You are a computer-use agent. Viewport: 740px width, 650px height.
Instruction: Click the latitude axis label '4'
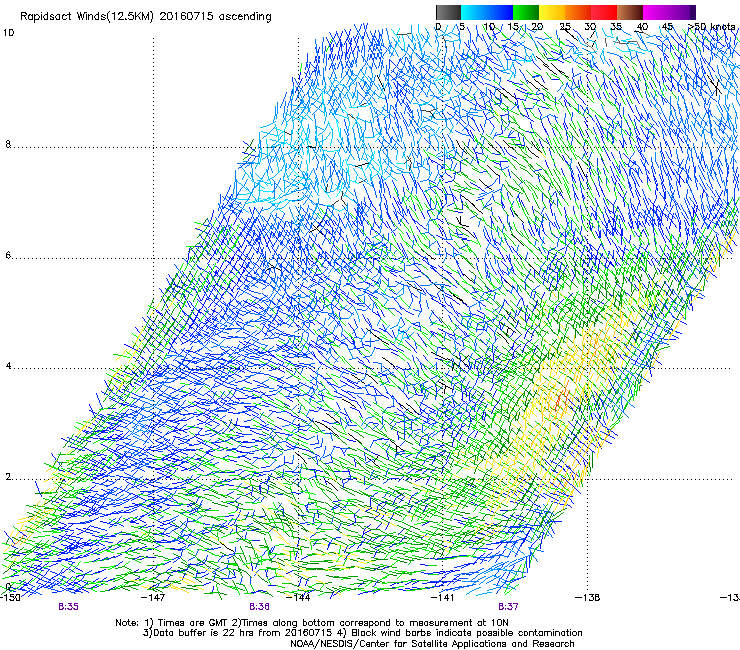(x=8, y=366)
